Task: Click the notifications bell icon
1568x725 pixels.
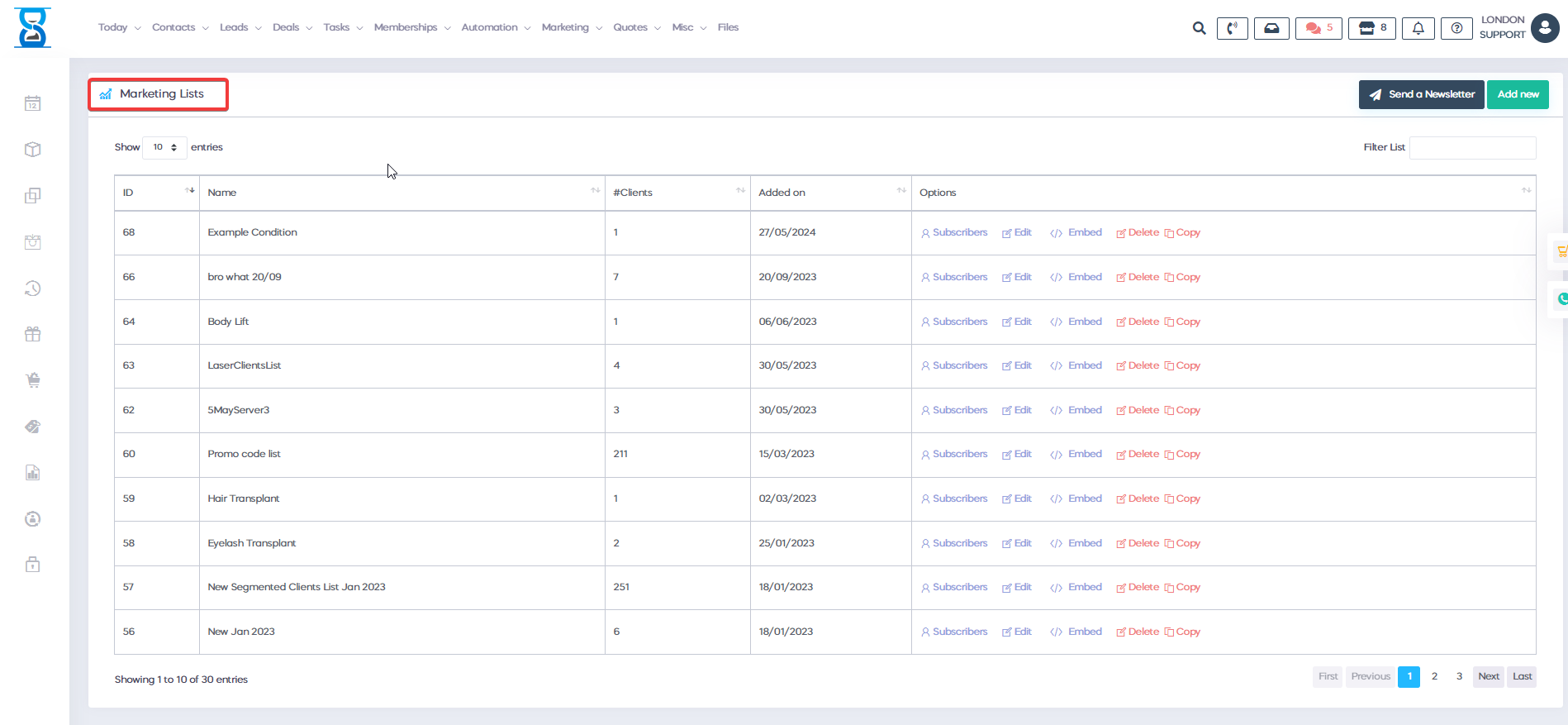Action: click(1418, 28)
